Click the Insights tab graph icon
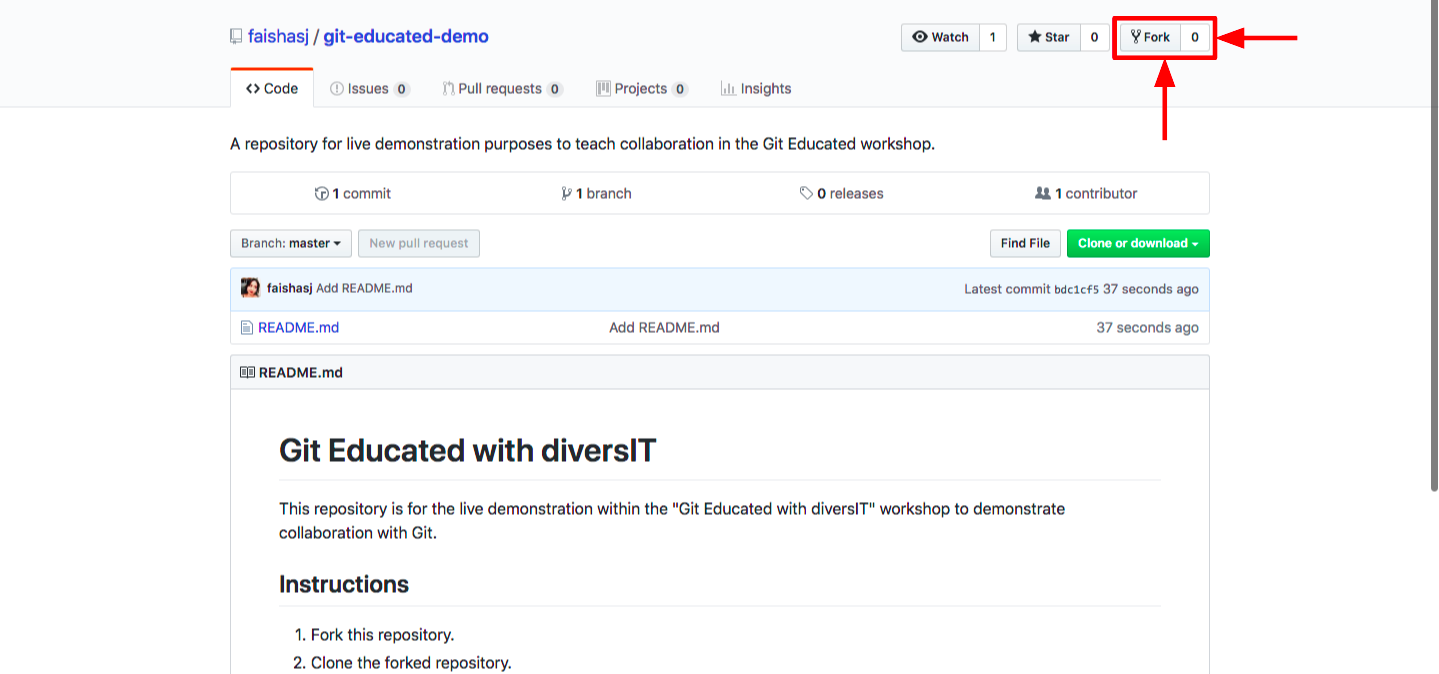 [x=728, y=88]
